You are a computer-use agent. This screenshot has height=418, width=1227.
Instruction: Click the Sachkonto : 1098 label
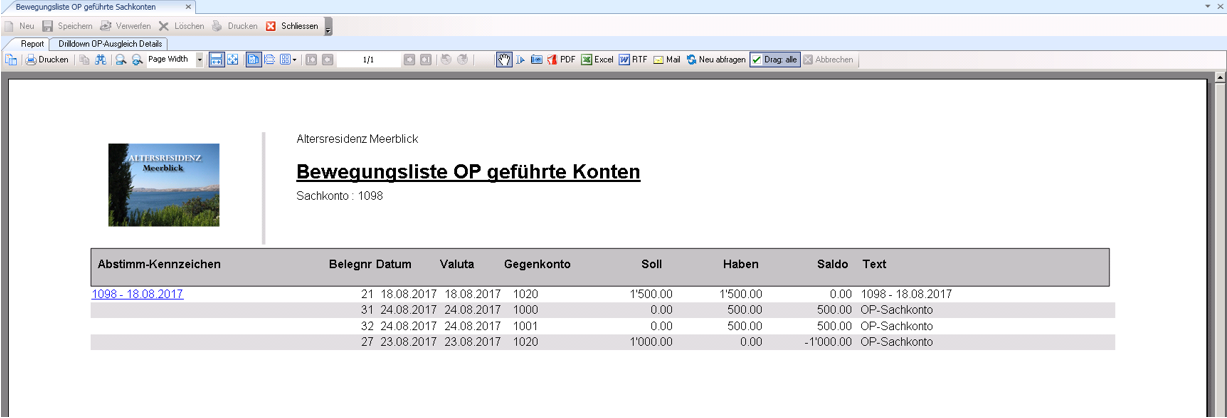click(x=340, y=196)
